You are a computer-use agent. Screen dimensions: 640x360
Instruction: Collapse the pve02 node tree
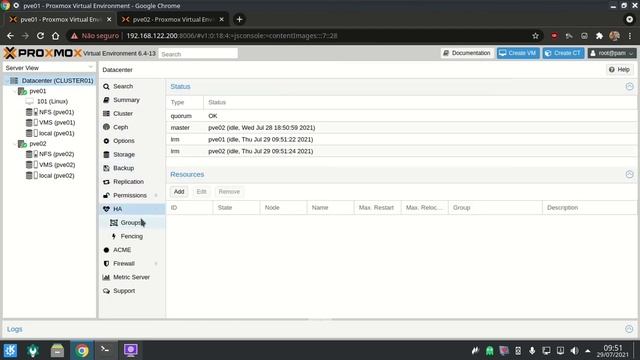tap(15, 144)
